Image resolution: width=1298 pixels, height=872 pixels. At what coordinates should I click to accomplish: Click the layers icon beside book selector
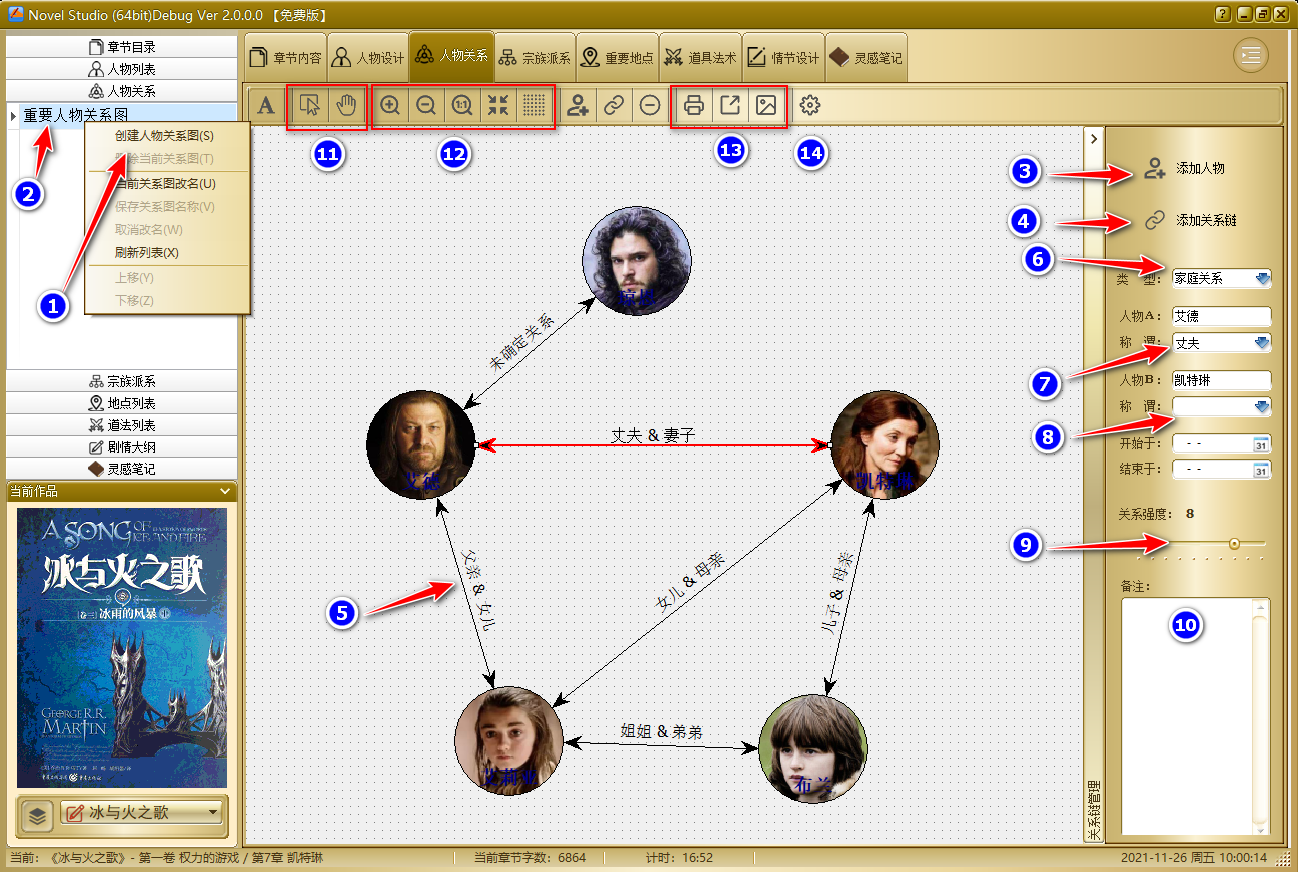pos(37,816)
